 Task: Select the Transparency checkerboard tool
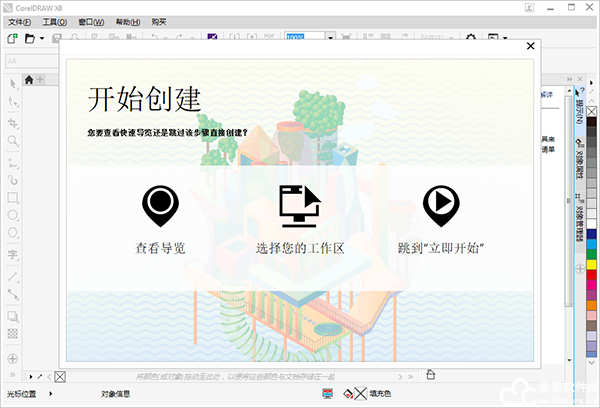(x=13, y=333)
